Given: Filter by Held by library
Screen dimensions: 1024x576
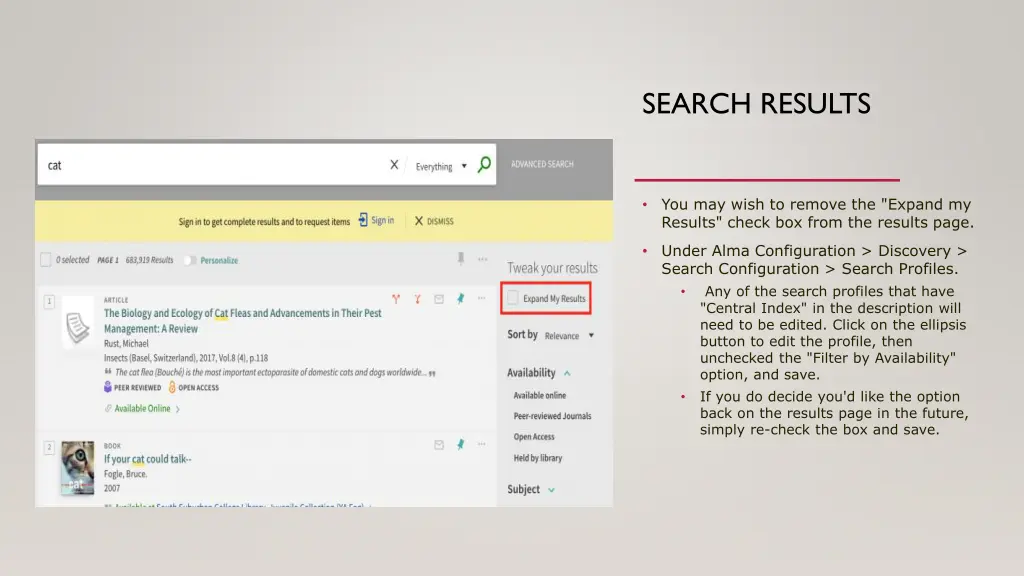Looking at the screenshot, I should pyautogui.click(x=537, y=458).
